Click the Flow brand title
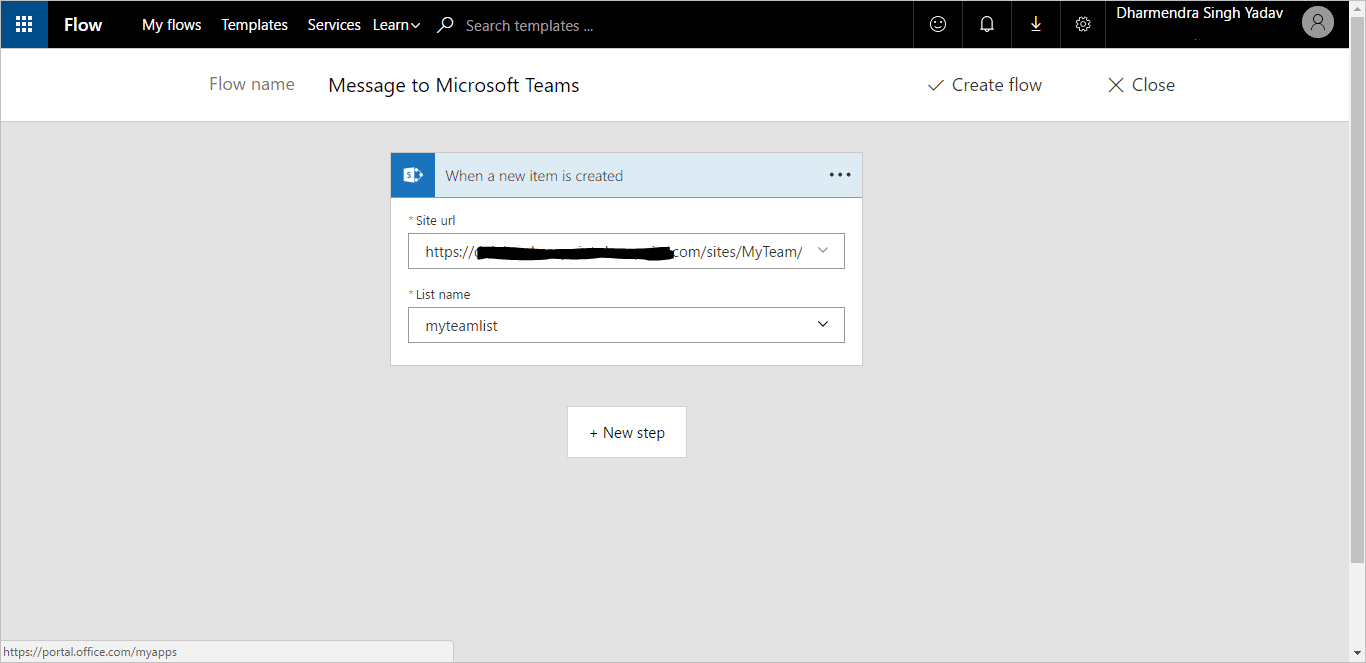Viewport: 1366px width, 663px height. [83, 24]
